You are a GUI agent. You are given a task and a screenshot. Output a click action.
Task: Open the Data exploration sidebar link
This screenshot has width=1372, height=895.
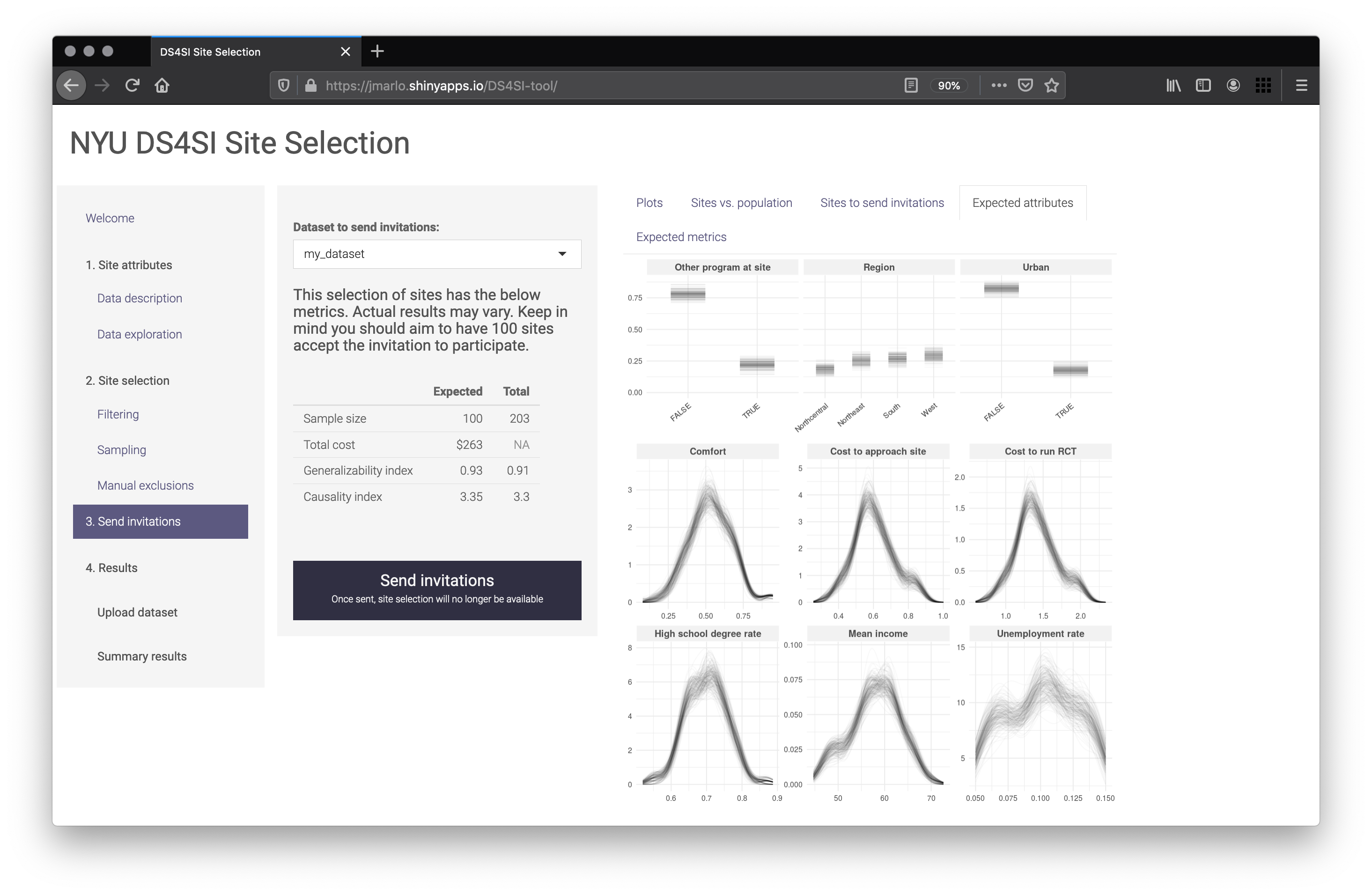(140, 334)
